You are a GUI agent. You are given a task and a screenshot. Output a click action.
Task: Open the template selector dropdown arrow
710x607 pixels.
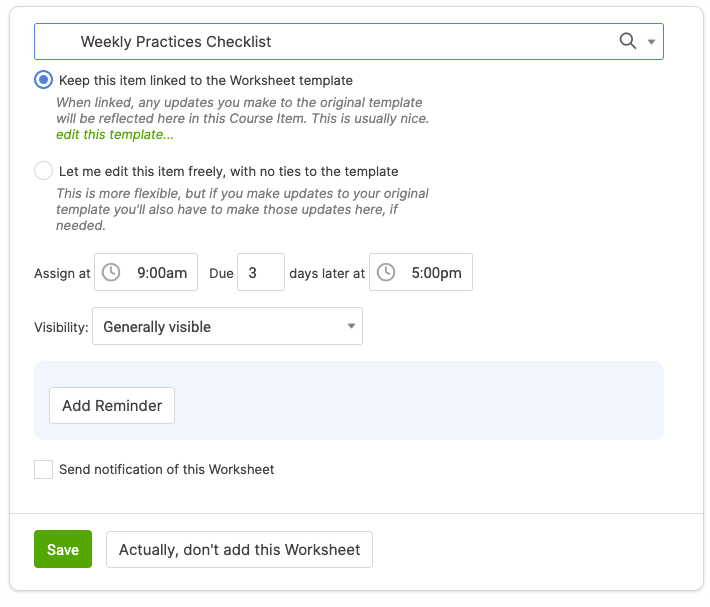click(651, 42)
